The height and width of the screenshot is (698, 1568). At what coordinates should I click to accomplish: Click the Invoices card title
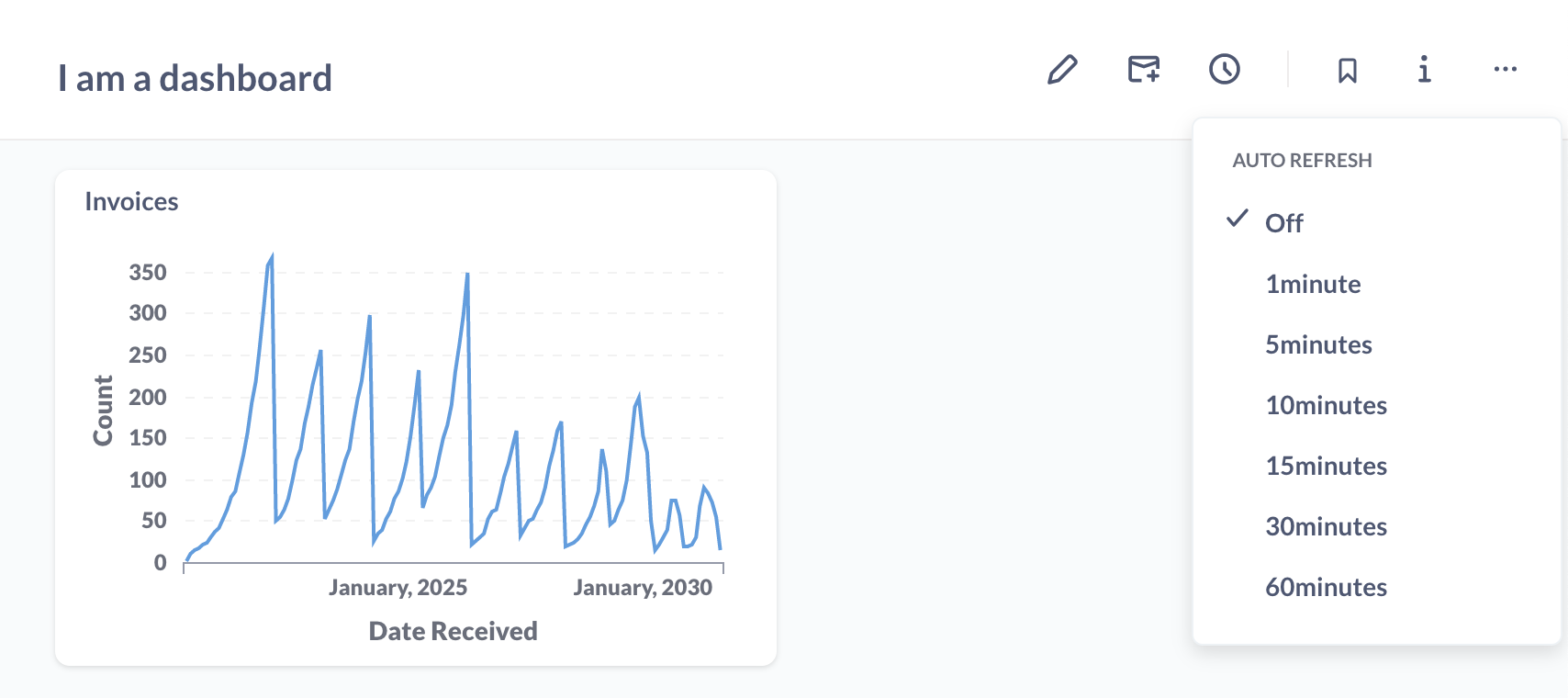pyautogui.click(x=131, y=202)
